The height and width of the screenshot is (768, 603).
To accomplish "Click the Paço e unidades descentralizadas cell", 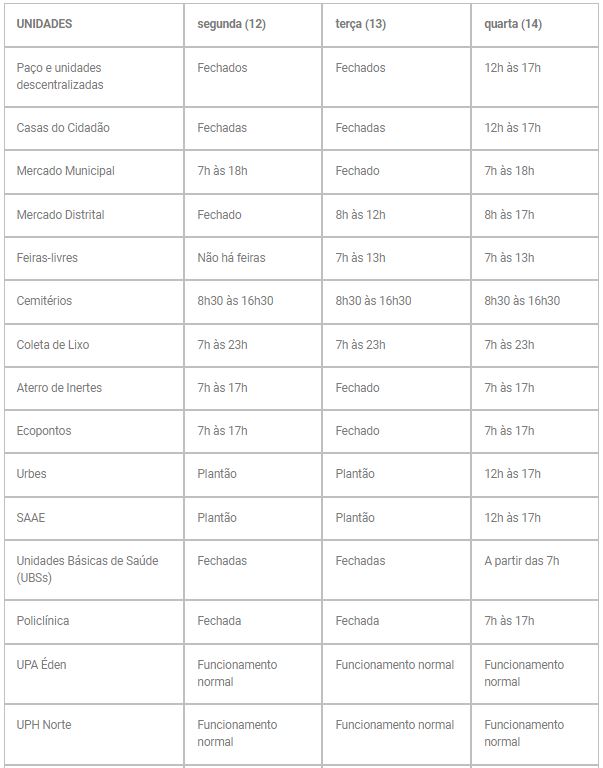I will pos(60,76).
